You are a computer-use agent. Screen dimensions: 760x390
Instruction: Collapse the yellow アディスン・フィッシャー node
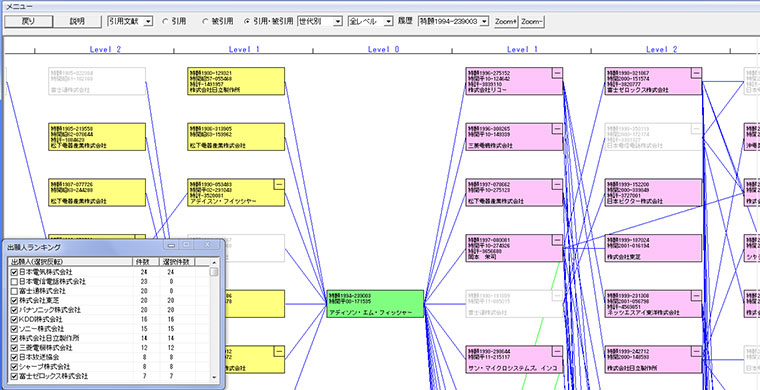(x=279, y=184)
